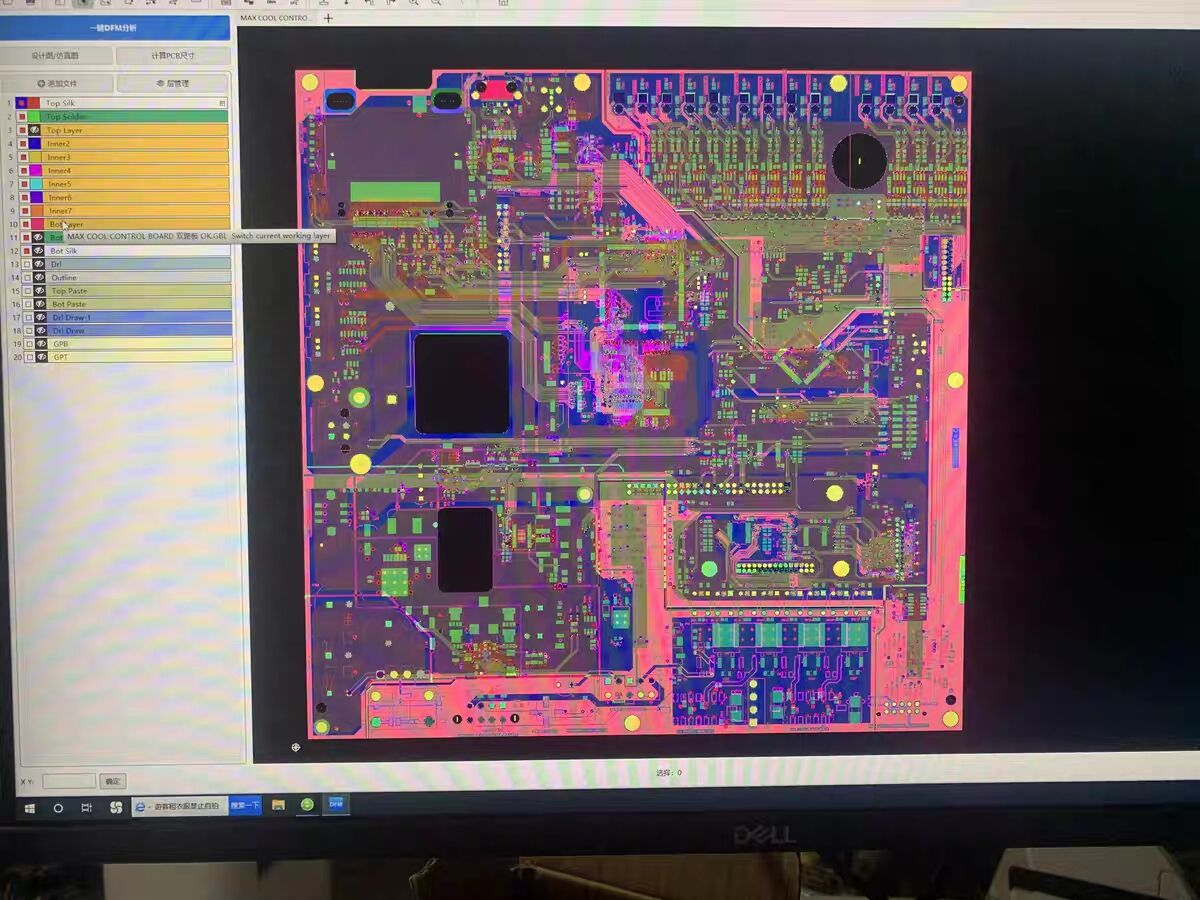Viewport: 1200px width, 900px height.
Task: Open the DFM app icon on the taskbar
Action: (336, 806)
